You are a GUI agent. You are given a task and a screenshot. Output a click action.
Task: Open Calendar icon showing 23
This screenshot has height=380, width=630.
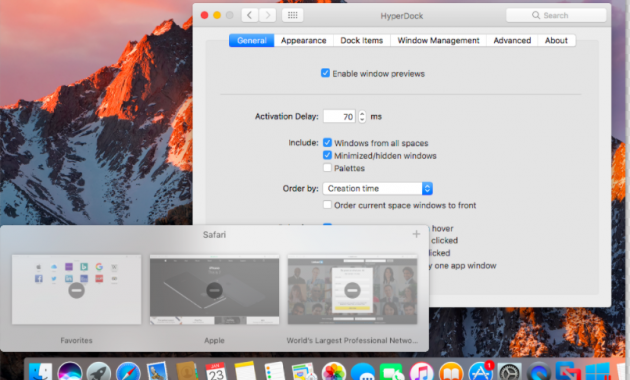[x=216, y=372]
